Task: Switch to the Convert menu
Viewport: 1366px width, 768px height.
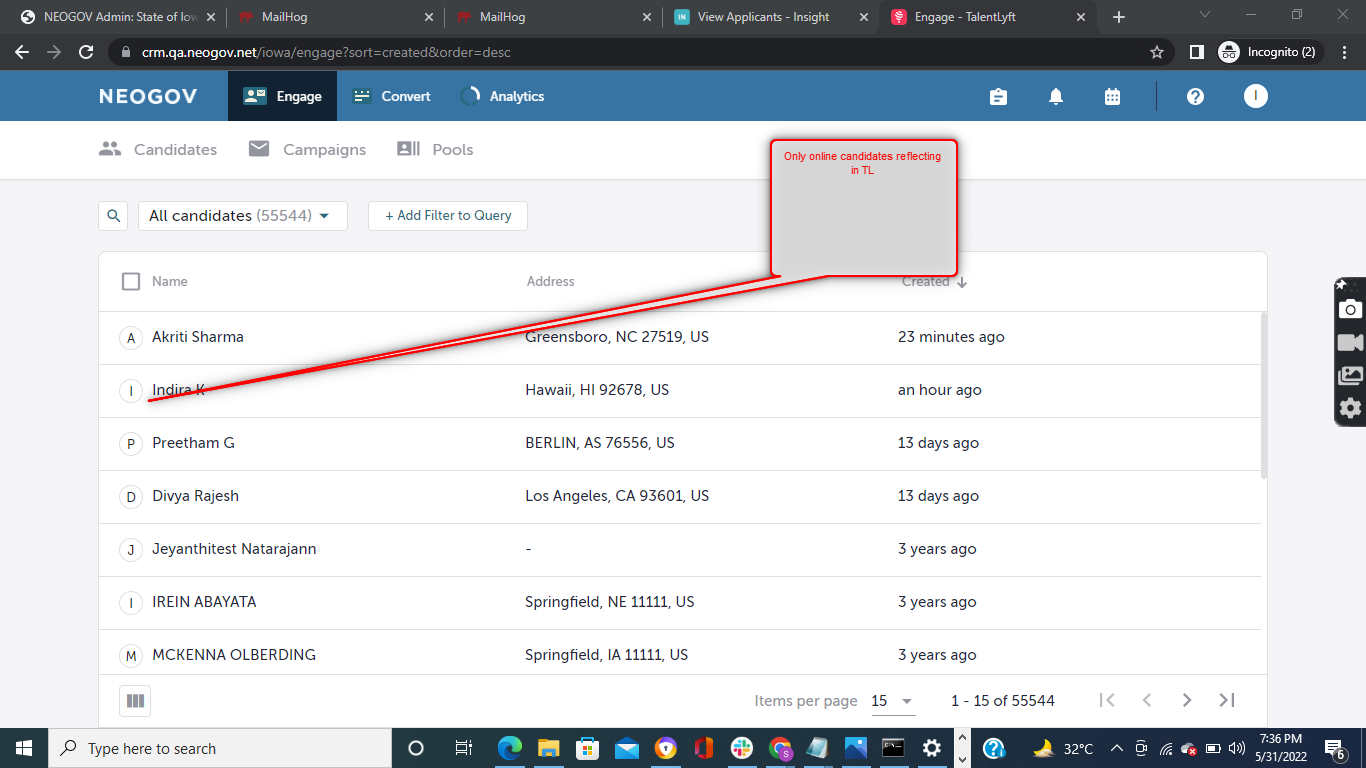Action: 392,97
